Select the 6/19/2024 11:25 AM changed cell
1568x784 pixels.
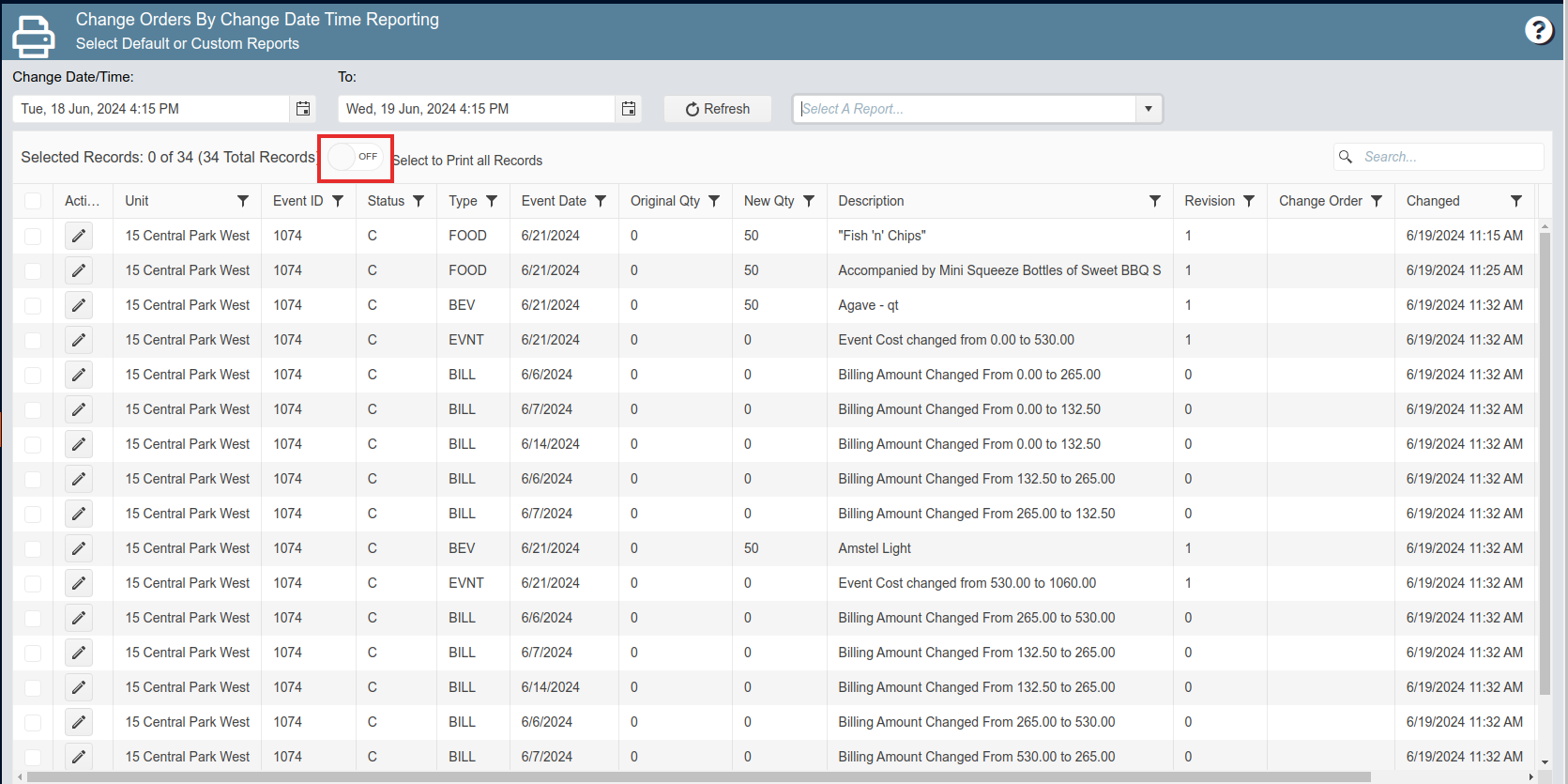pyautogui.click(x=1464, y=270)
